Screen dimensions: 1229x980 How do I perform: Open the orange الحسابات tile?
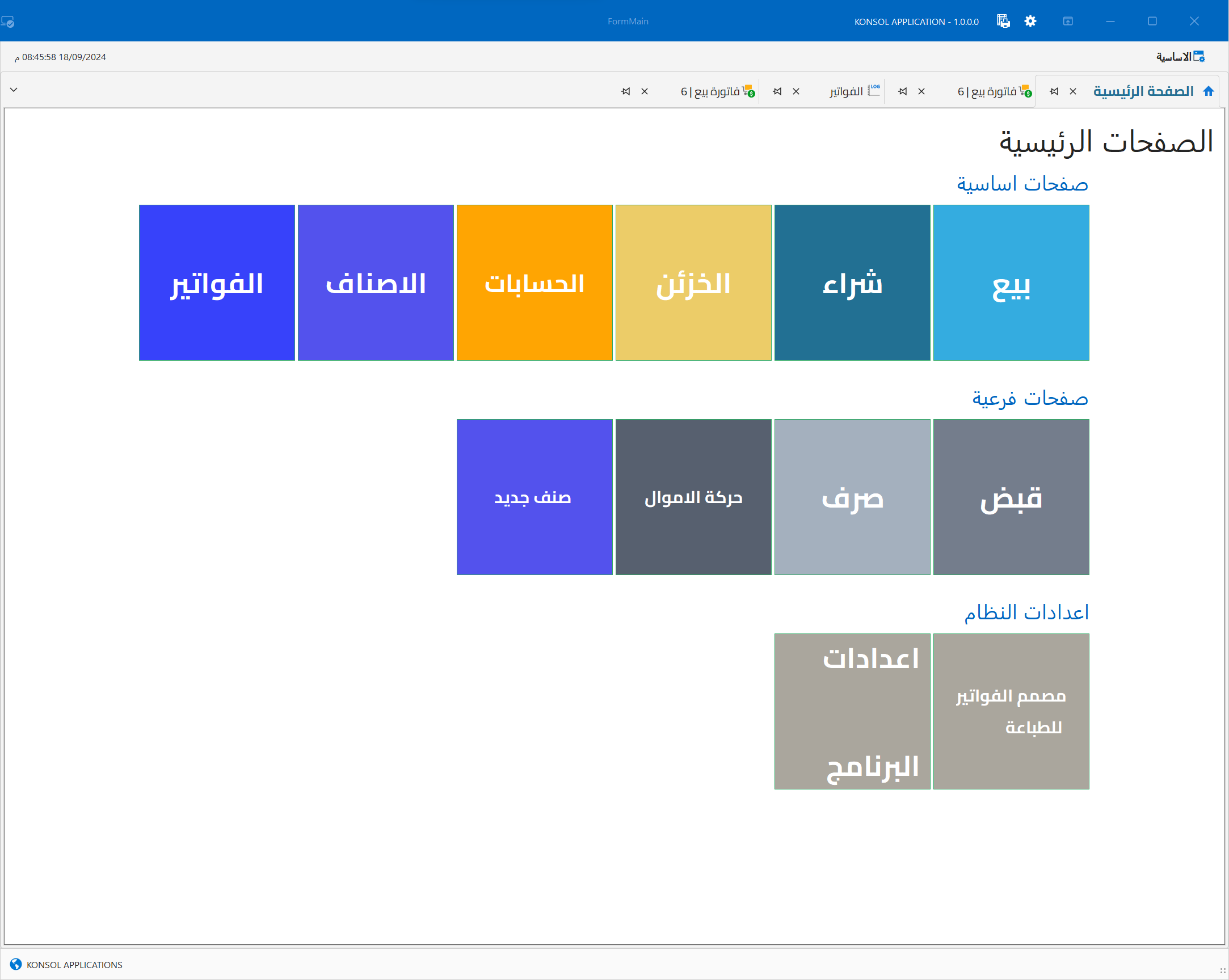coord(534,282)
